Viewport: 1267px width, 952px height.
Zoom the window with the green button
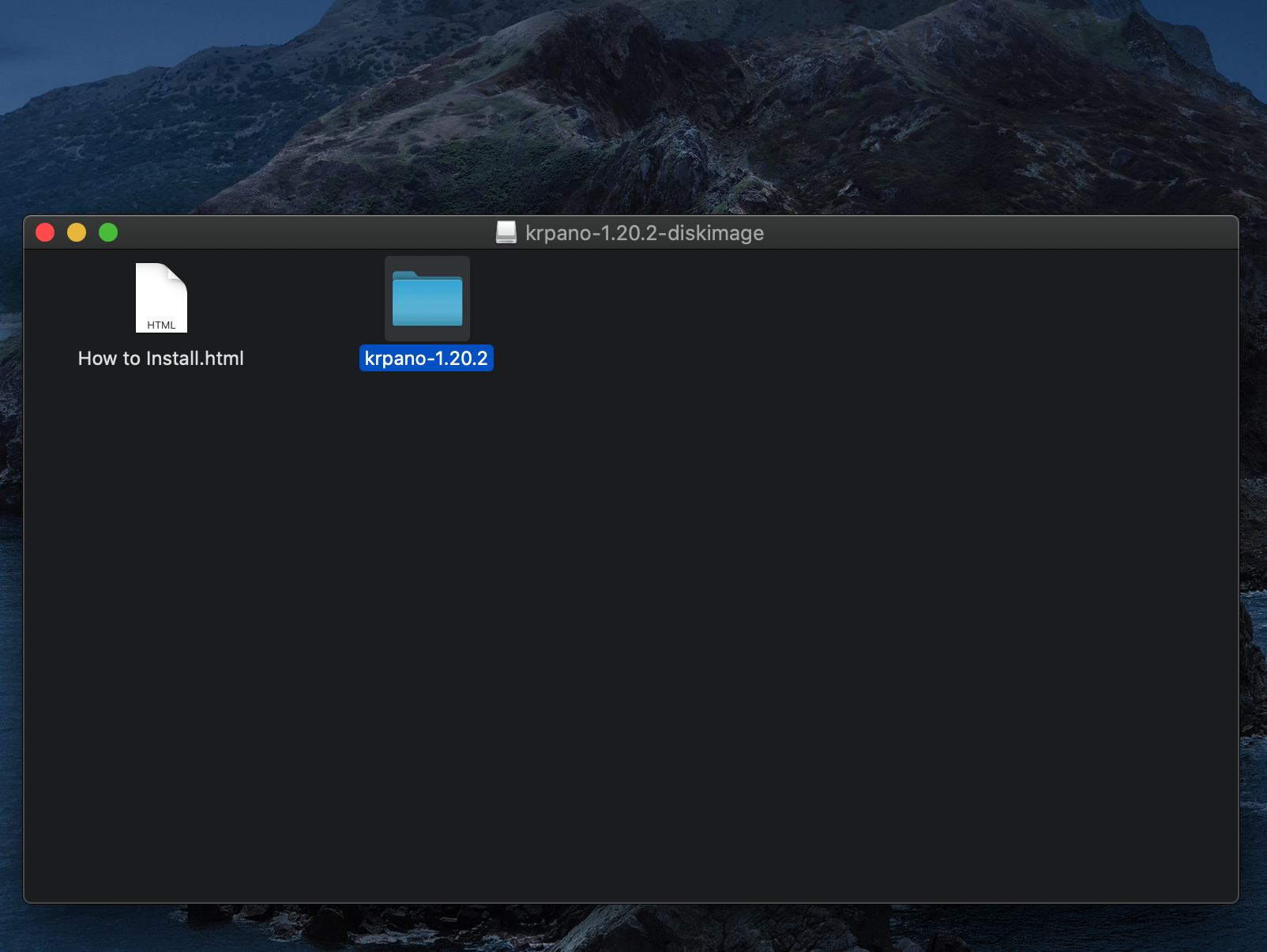[x=108, y=232]
